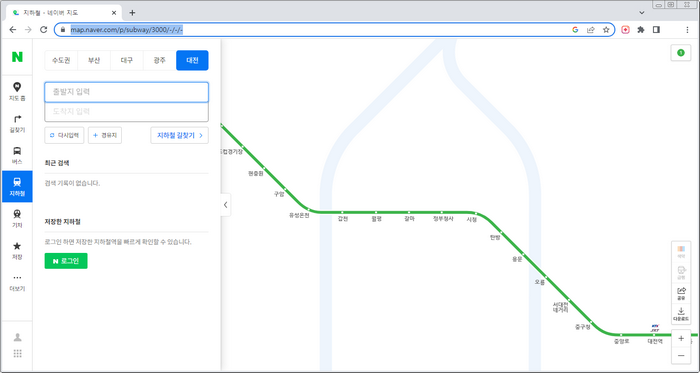Click 중앙로 station on map
The width and height of the screenshot is (700, 373).
pos(621,341)
